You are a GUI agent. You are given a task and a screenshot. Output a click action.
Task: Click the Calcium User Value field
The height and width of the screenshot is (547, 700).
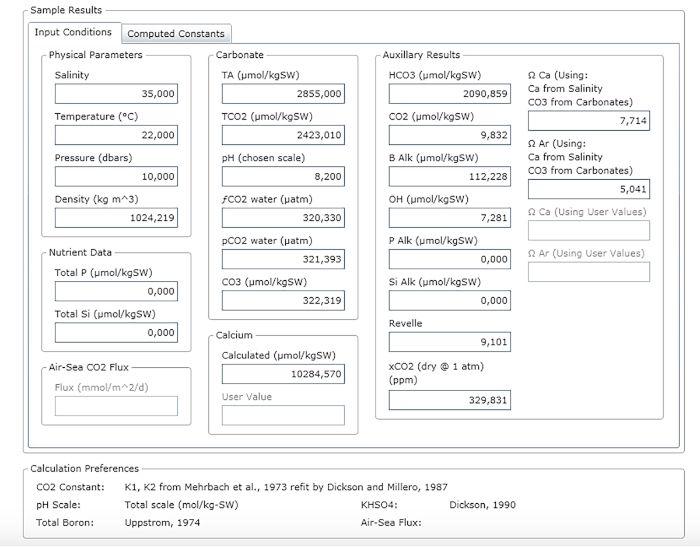click(283, 415)
